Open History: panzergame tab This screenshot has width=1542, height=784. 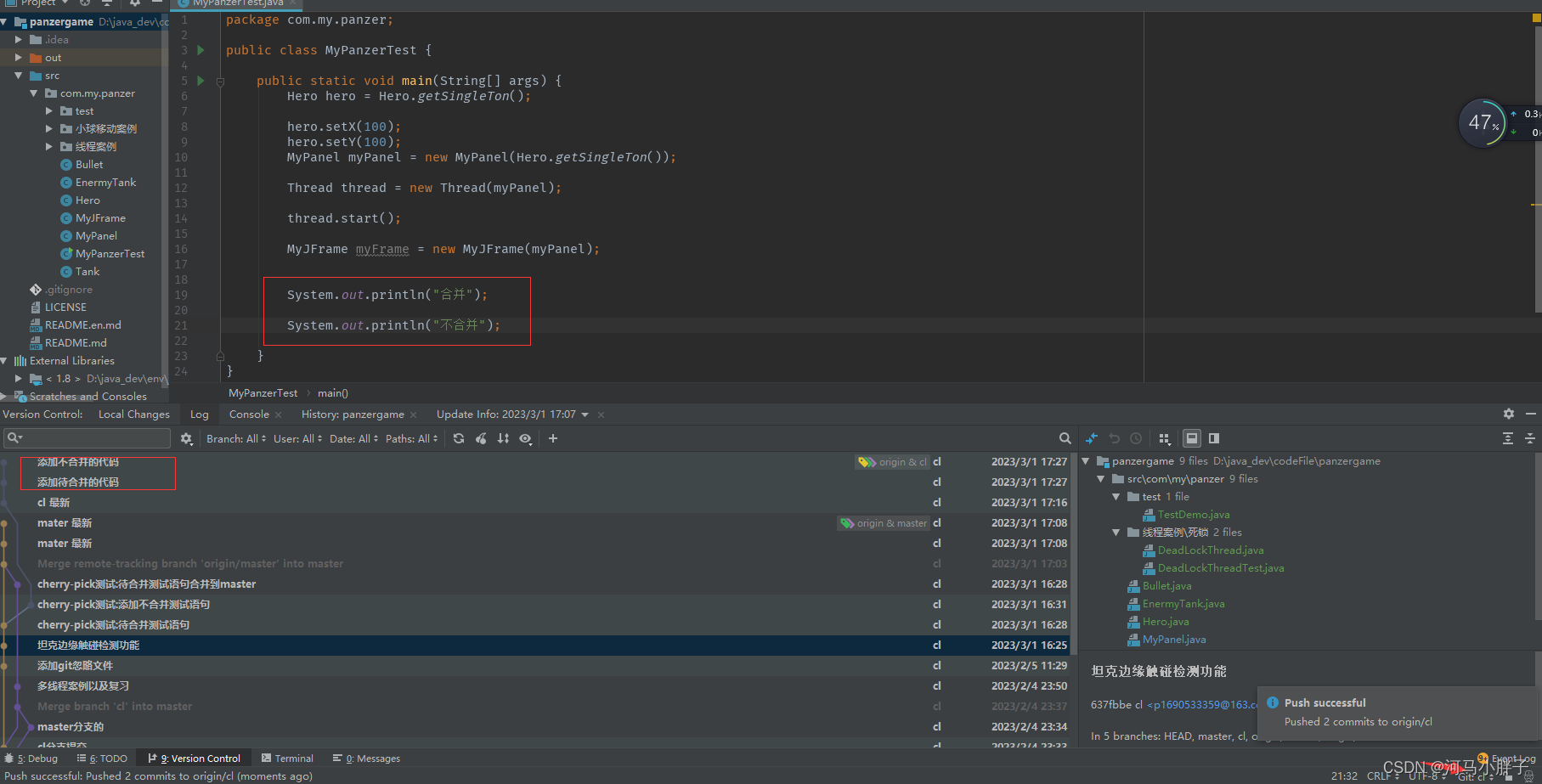353,415
